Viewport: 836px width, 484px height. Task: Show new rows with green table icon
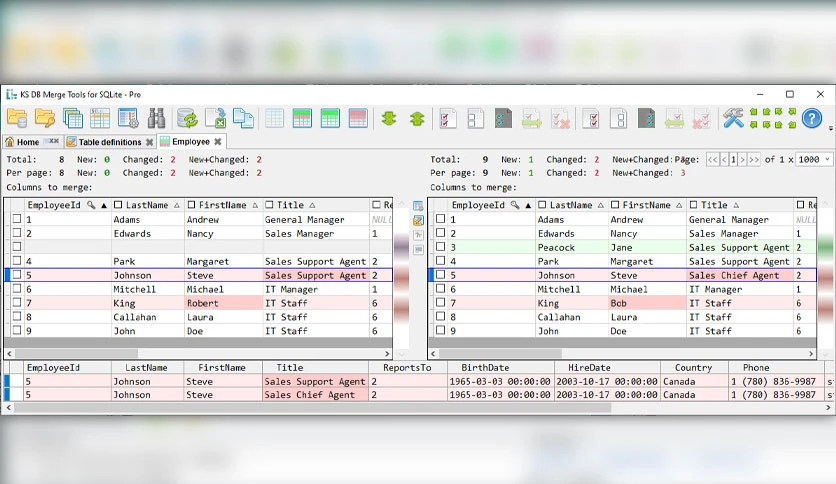coord(330,118)
